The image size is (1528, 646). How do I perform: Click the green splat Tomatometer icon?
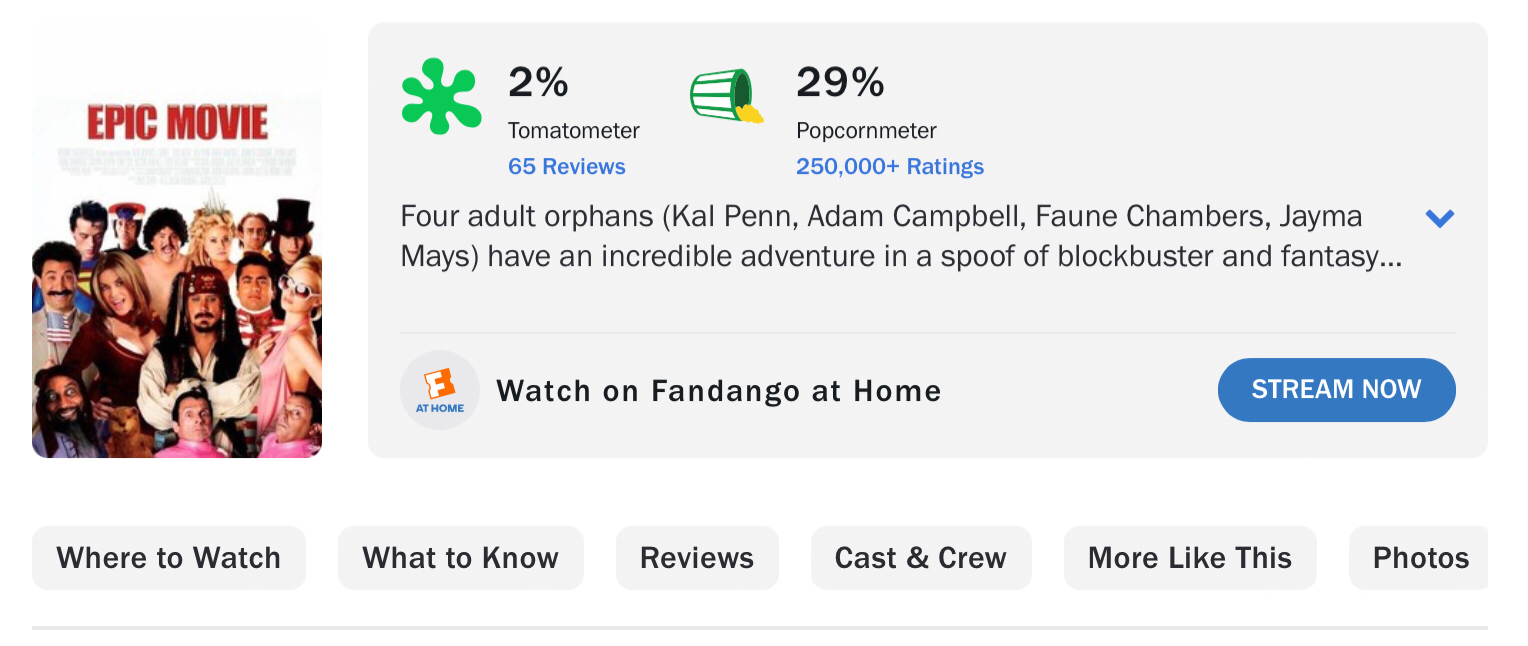click(x=441, y=96)
